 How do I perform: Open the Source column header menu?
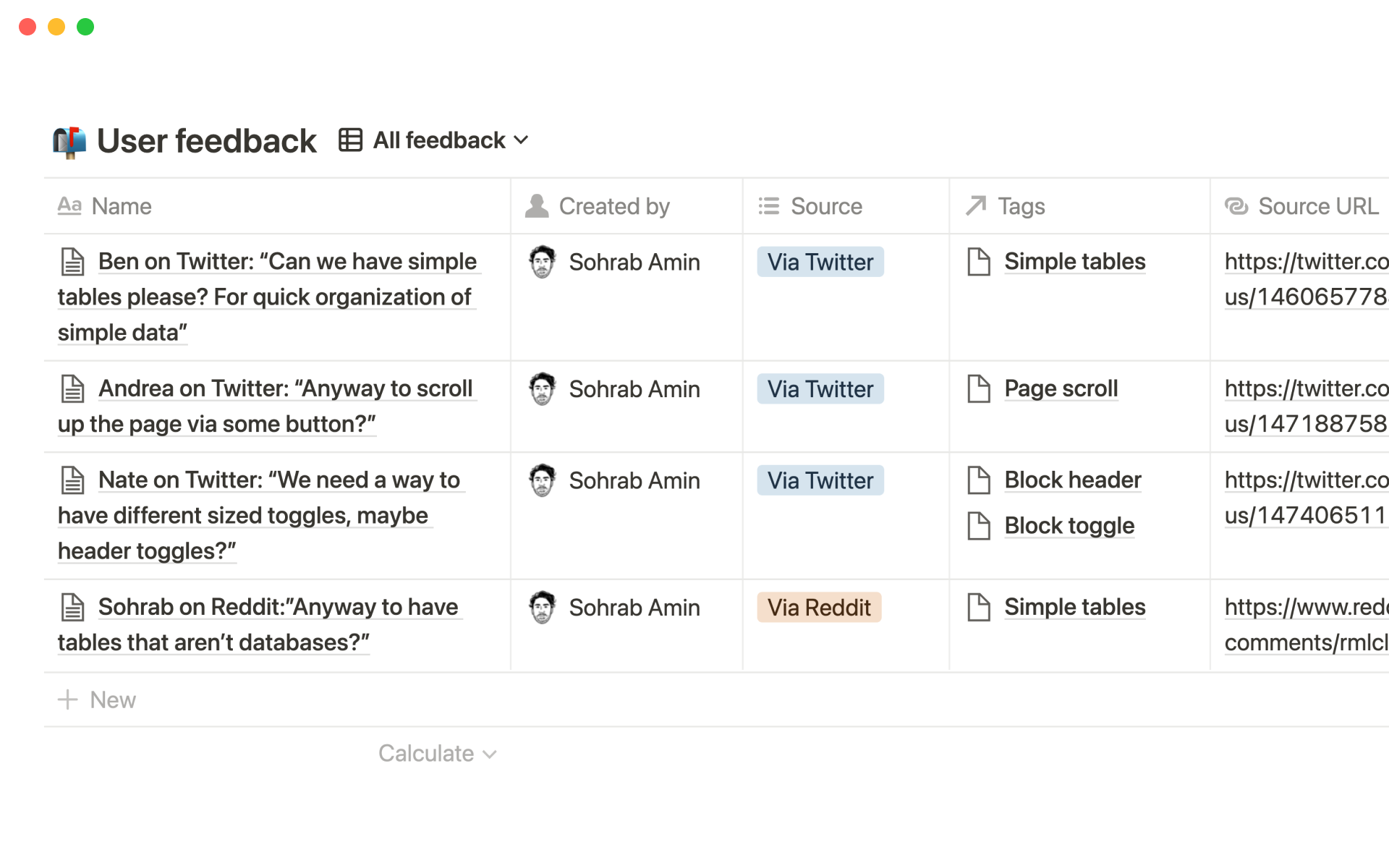click(825, 206)
